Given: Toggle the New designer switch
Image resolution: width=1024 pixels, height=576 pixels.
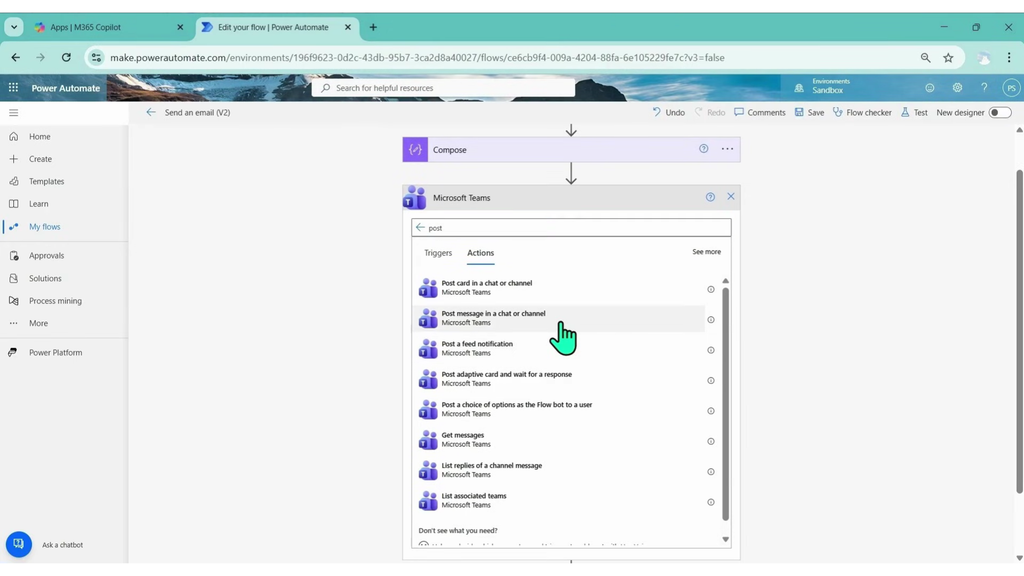Looking at the screenshot, I should point(999,112).
